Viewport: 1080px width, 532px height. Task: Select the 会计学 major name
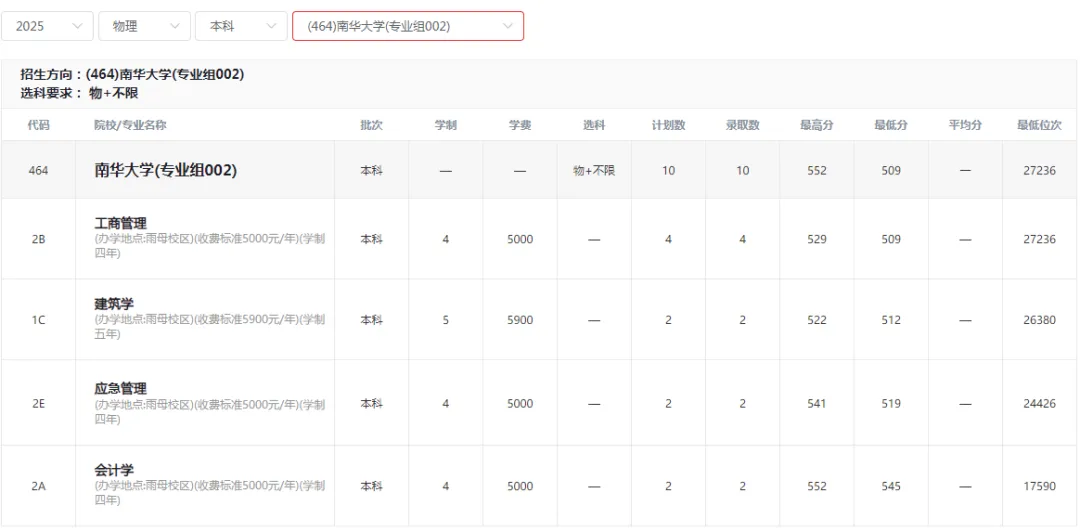tap(114, 470)
